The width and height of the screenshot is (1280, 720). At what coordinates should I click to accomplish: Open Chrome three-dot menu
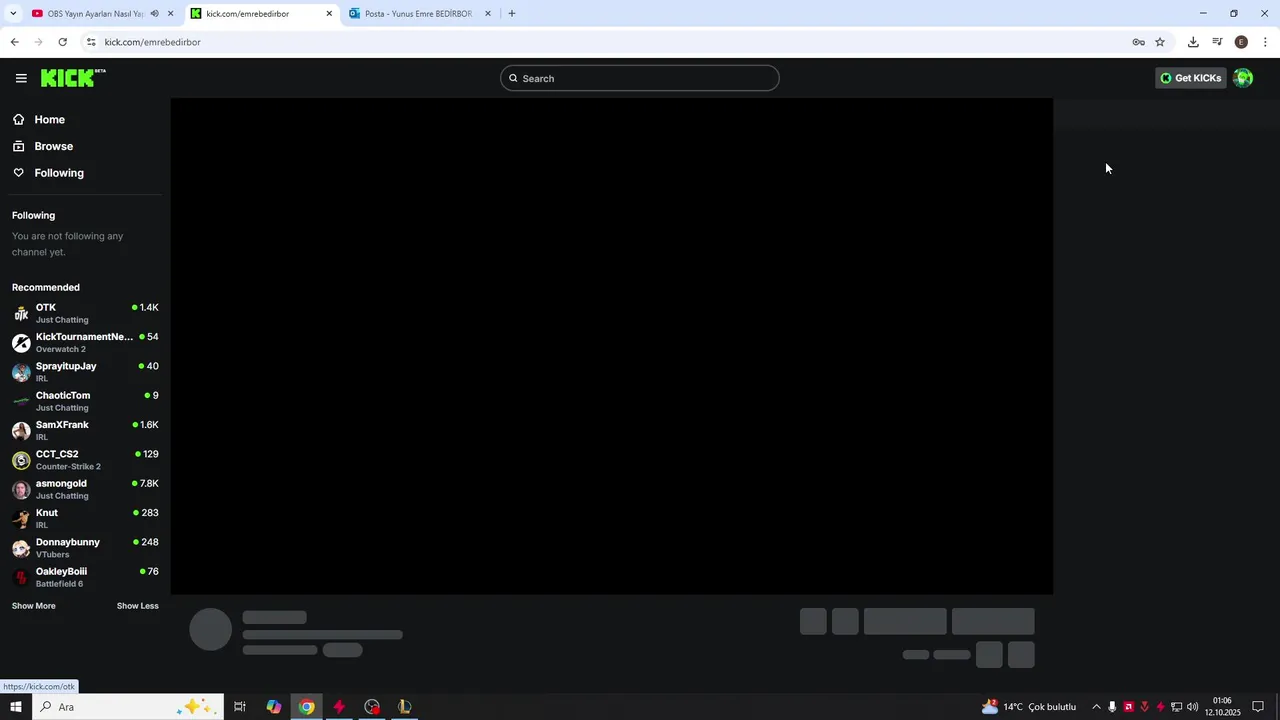coord(1265,42)
